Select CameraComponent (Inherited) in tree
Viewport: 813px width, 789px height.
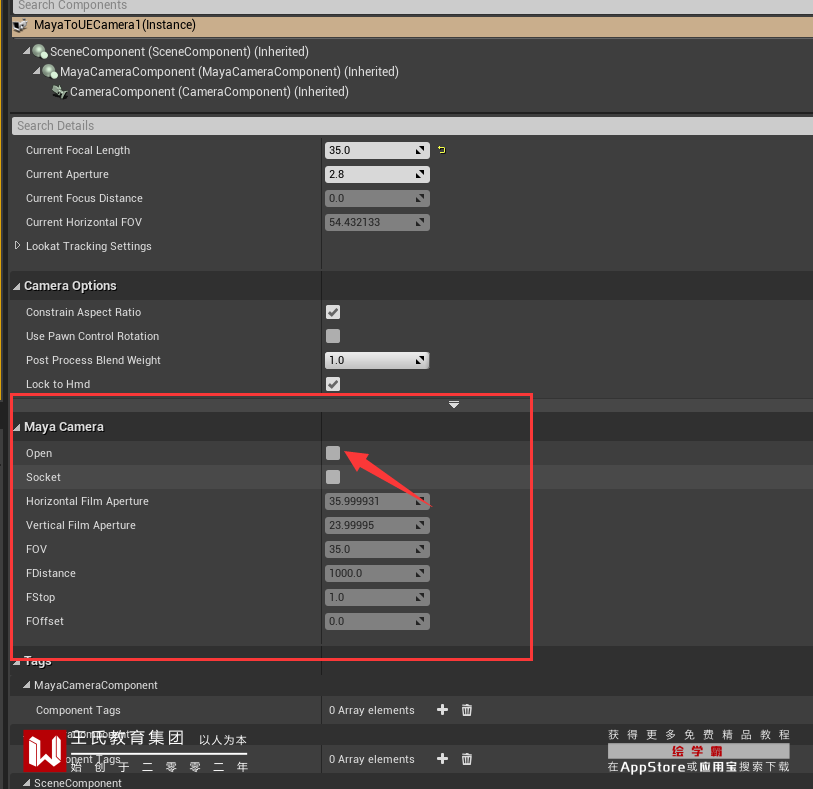[209, 92]
